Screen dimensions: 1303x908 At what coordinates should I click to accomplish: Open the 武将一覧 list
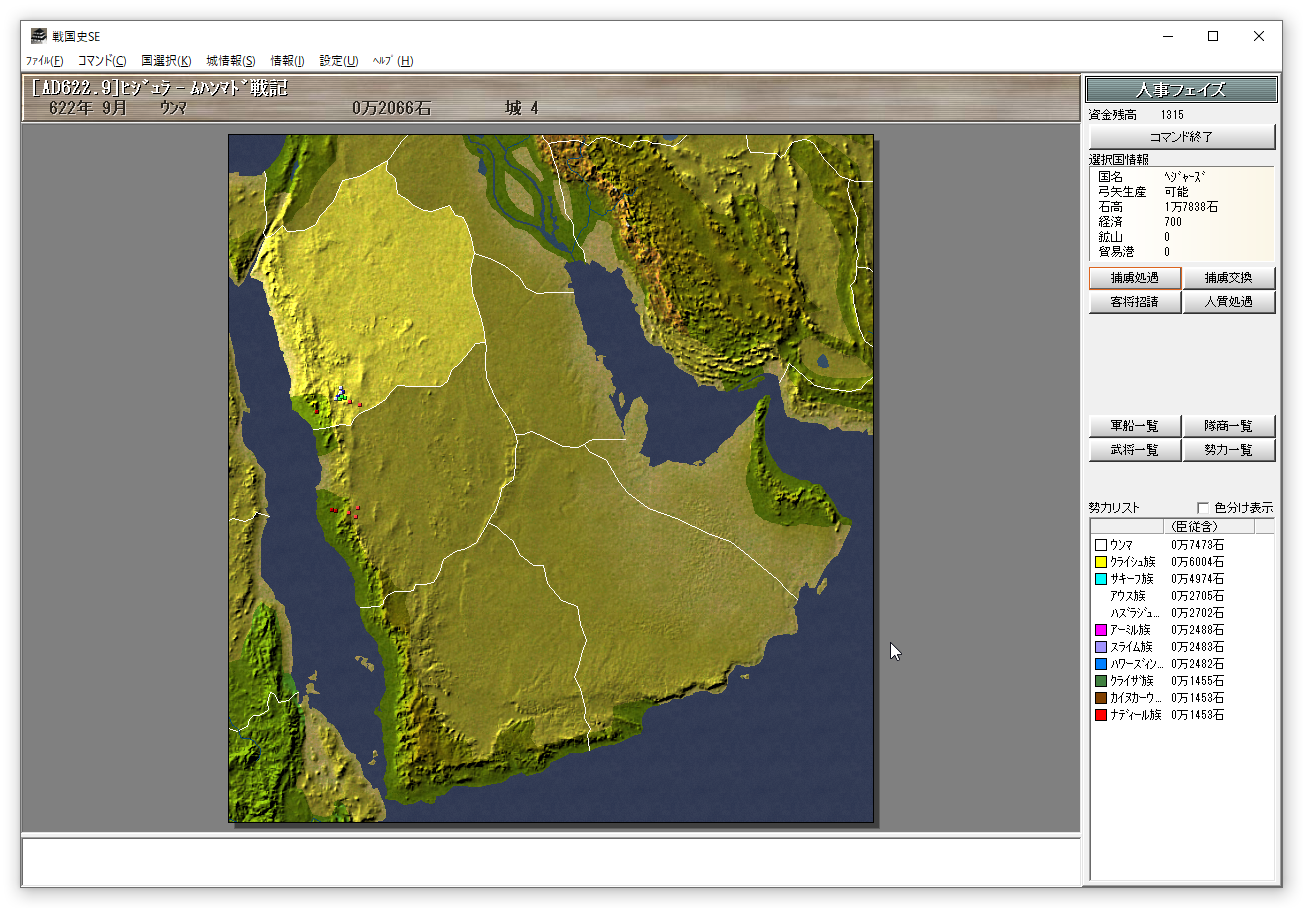coord(1135,450)
